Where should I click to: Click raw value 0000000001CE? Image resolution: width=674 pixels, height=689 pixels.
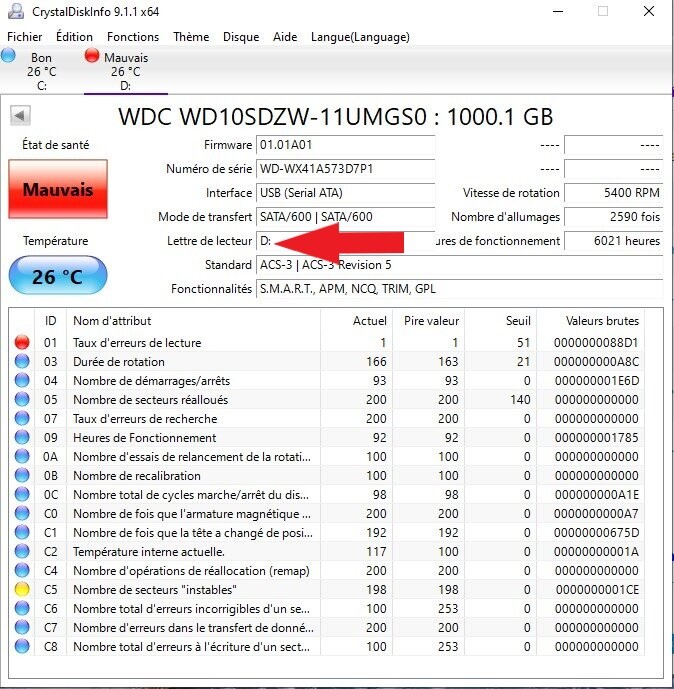[597, 589]
